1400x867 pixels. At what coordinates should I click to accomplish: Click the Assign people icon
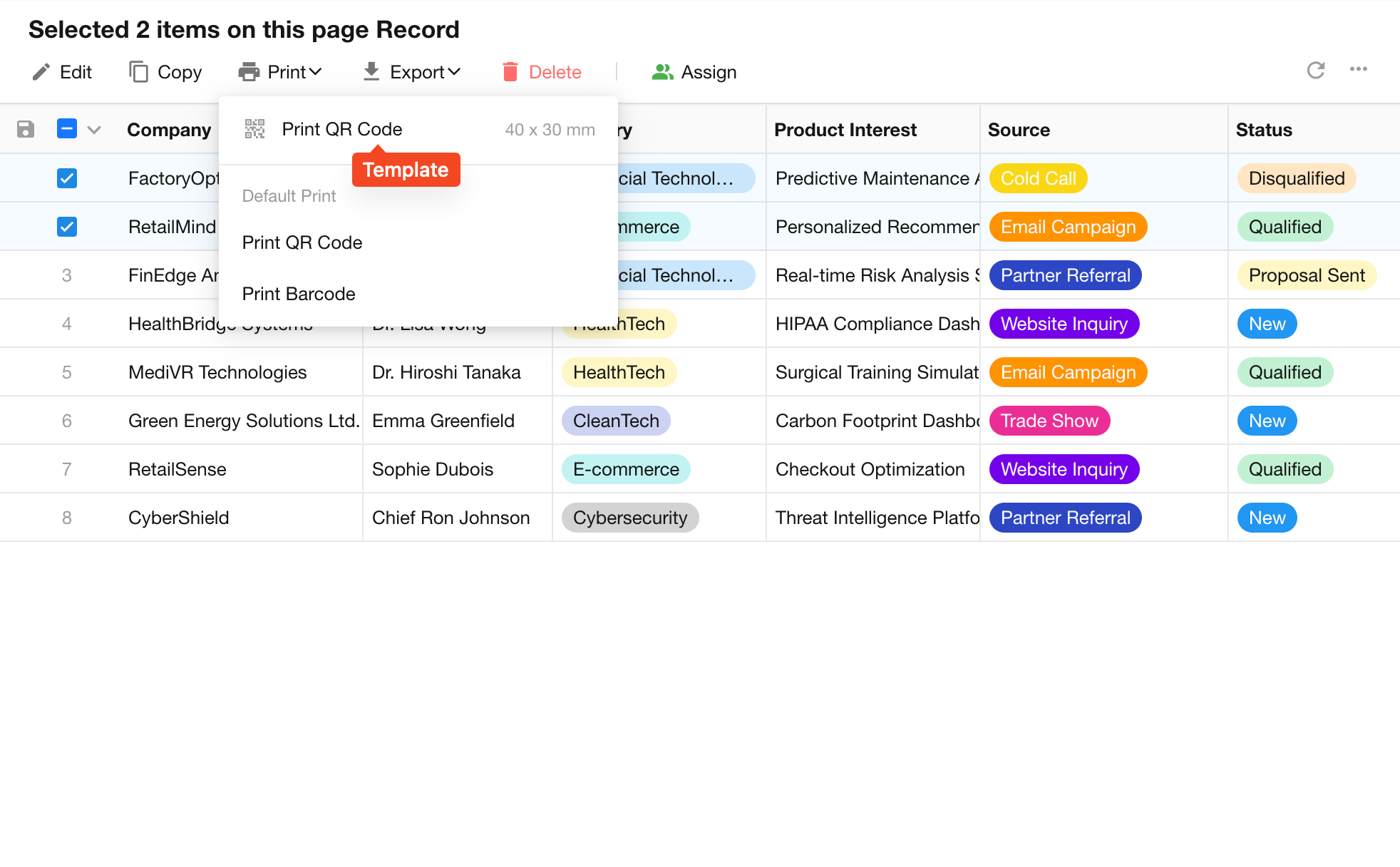pos(662,72)
